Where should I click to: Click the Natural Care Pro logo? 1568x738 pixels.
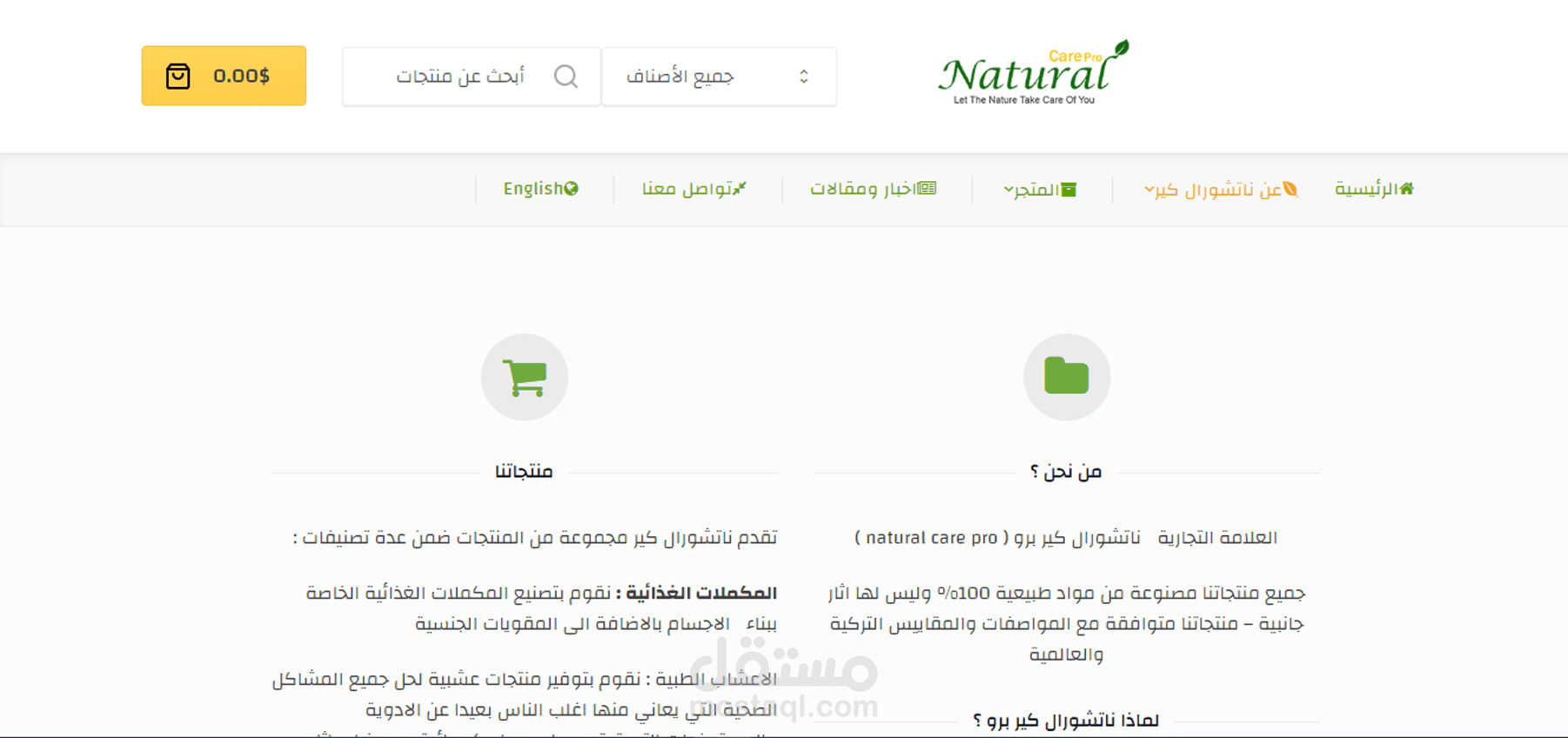(1034, 73)
